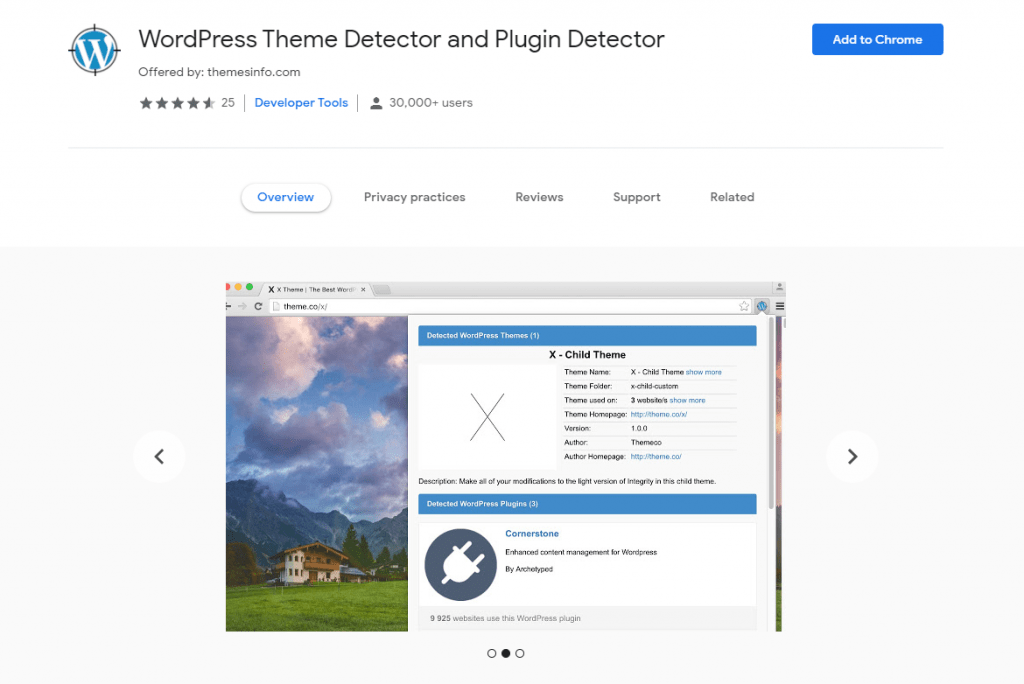Open the Cornerstone plugin link
This screenshot has width=1024, height=684.
tap(532, 534)
